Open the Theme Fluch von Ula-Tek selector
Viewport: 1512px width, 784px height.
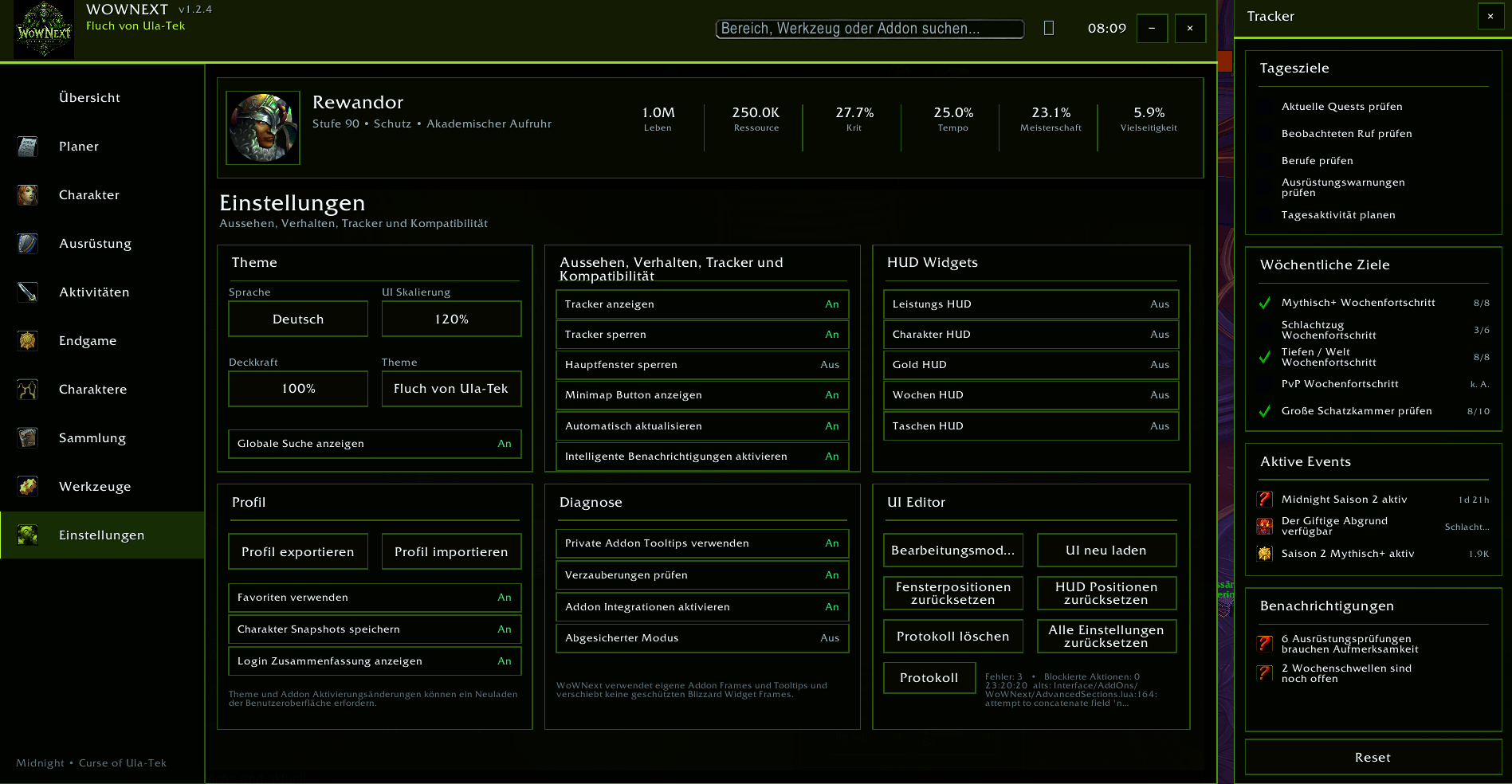451,389
